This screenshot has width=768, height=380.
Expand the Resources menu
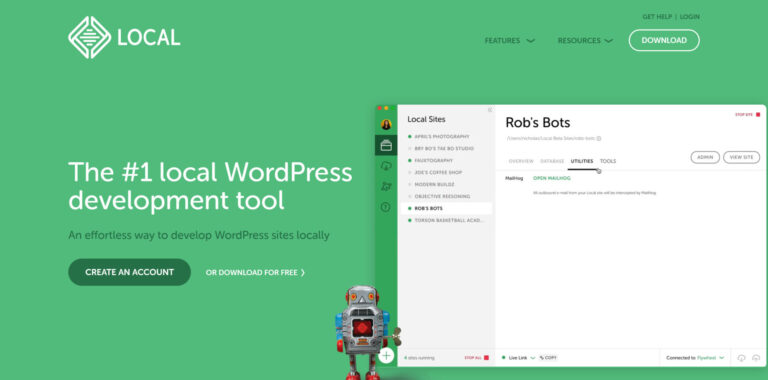point(585,41)
